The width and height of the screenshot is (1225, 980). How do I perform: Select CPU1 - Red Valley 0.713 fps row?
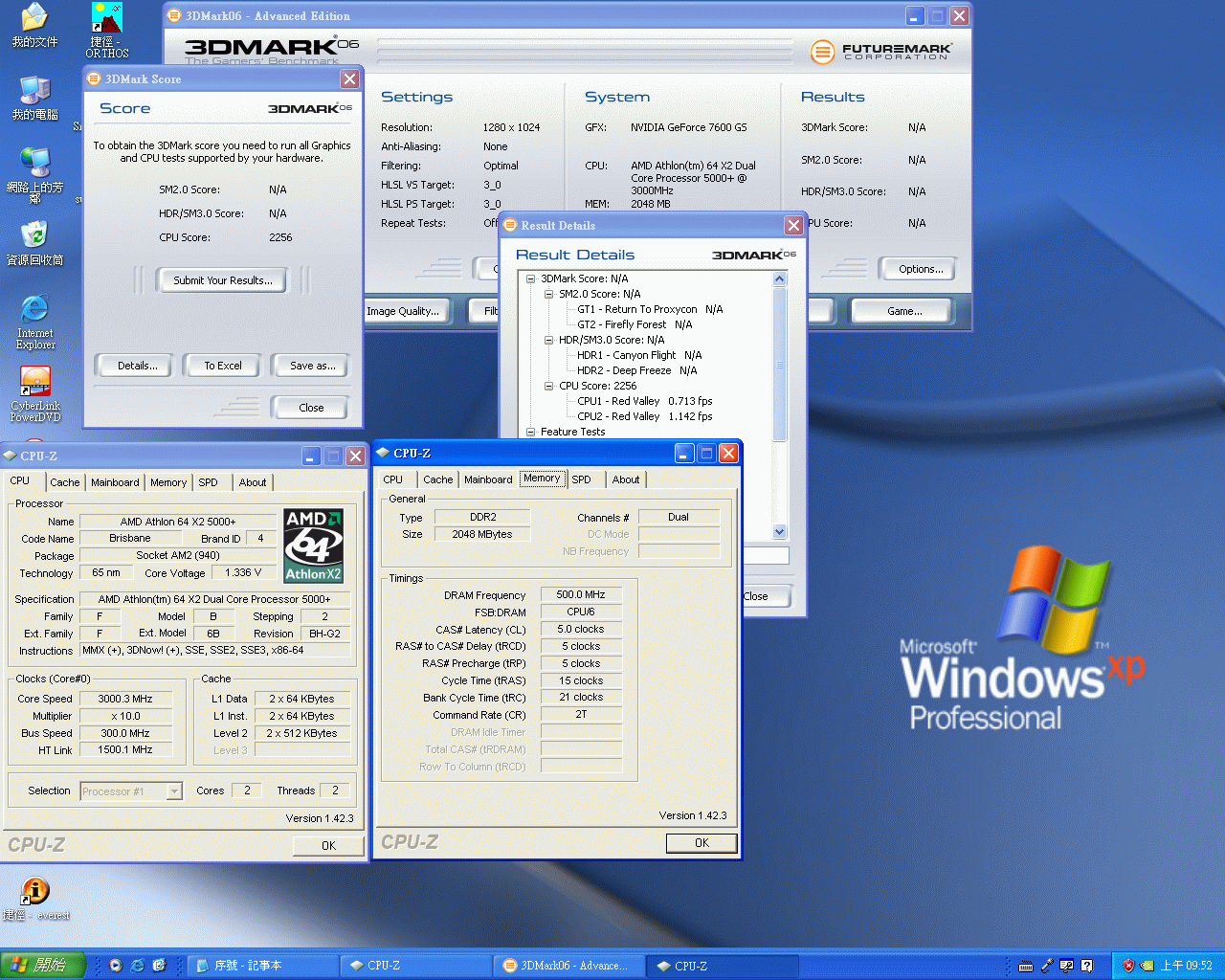[x=644, y=401]
